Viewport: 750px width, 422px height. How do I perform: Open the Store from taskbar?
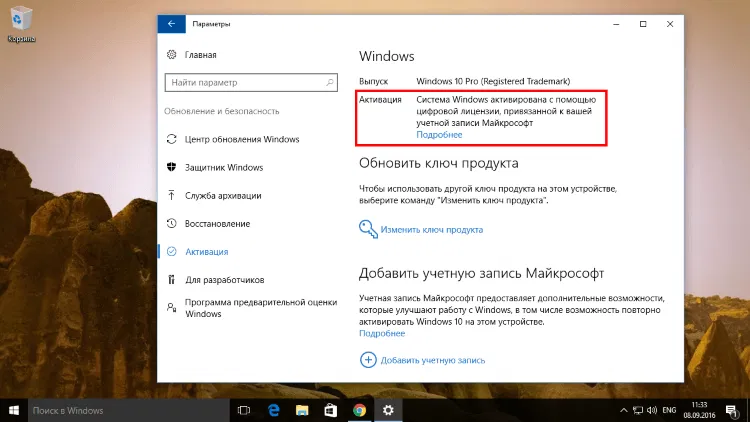pos(331,411)
